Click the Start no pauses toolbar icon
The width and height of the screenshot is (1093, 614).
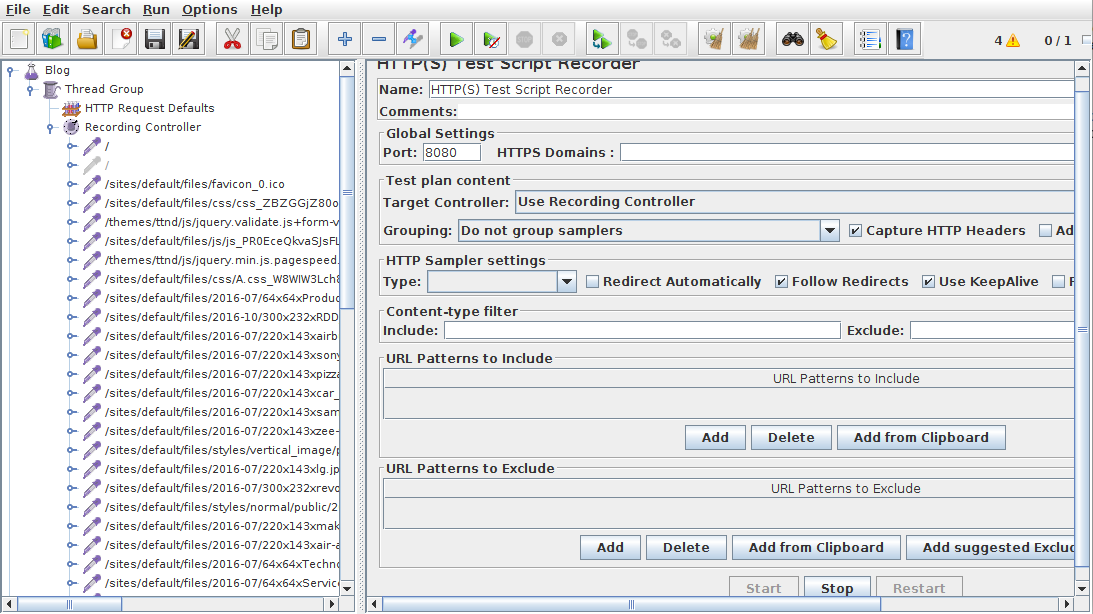pos(491,39)
